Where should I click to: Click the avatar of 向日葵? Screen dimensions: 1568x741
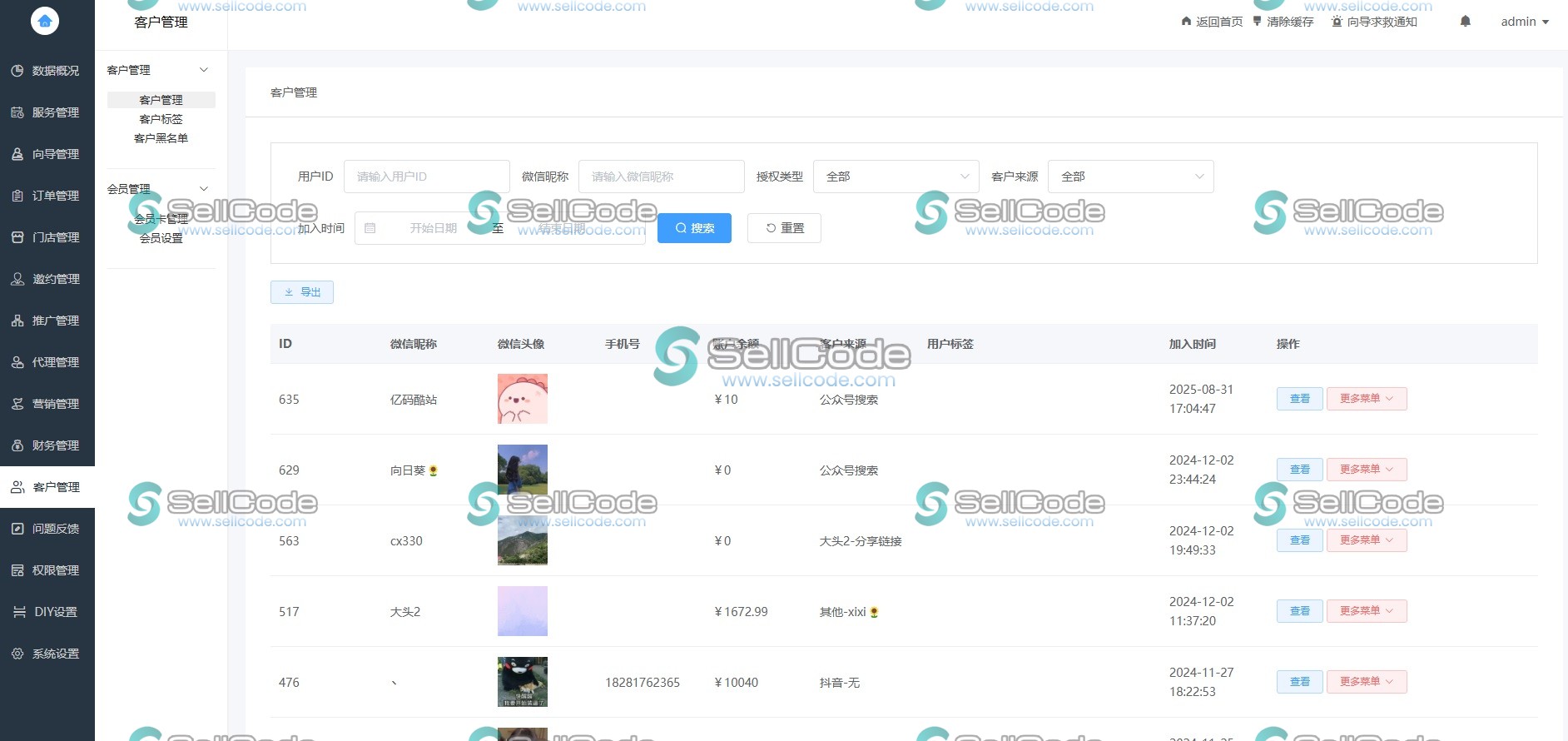click(x=523, y=470)
